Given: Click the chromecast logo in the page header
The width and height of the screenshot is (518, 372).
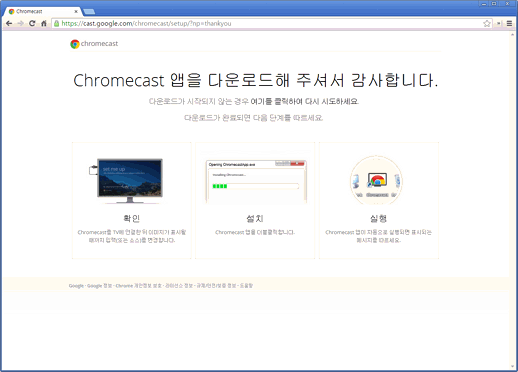Looking at the screenshot, I should coord(94,44).
